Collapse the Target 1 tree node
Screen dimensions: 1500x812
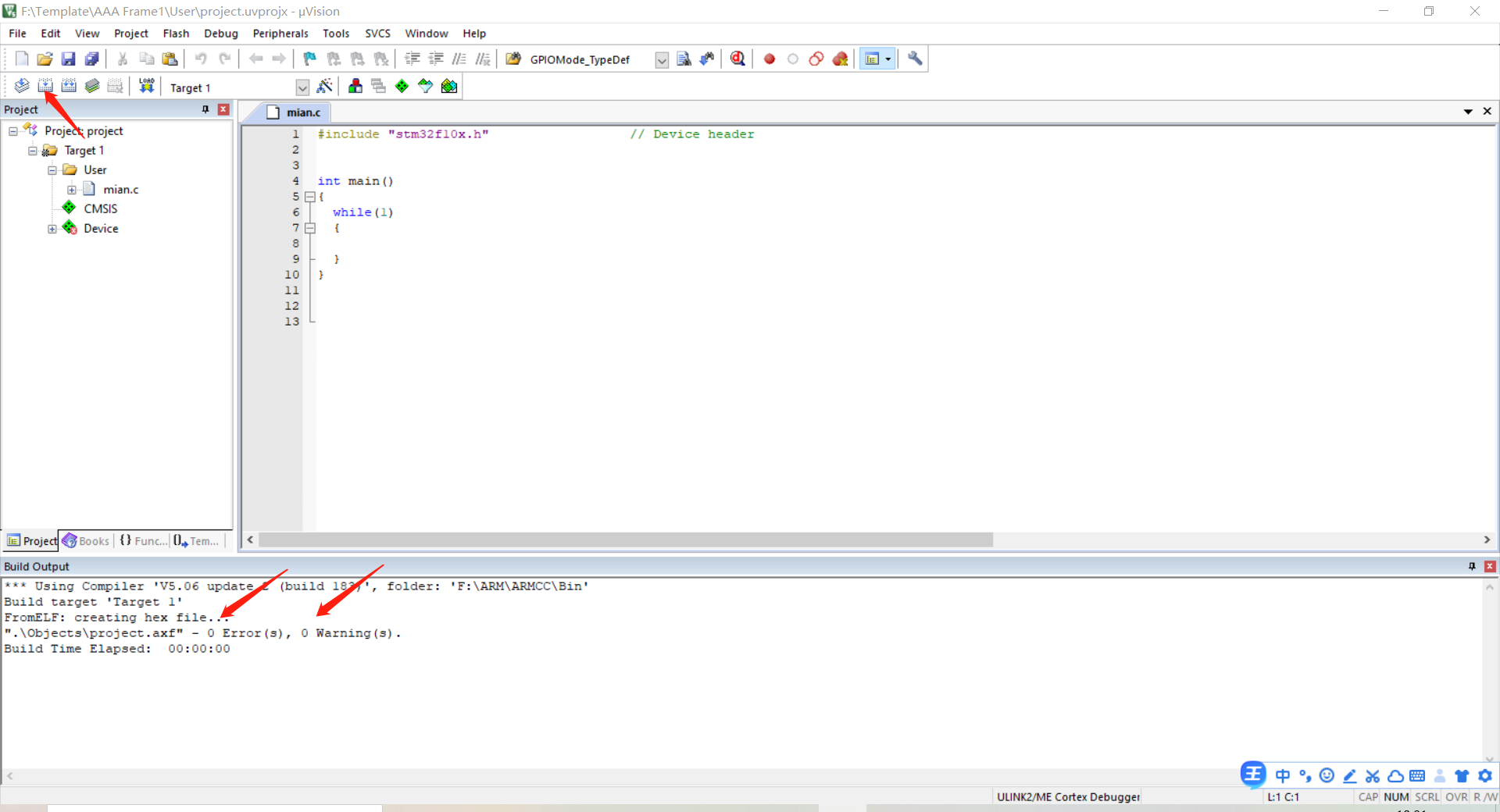pos(33,151)
